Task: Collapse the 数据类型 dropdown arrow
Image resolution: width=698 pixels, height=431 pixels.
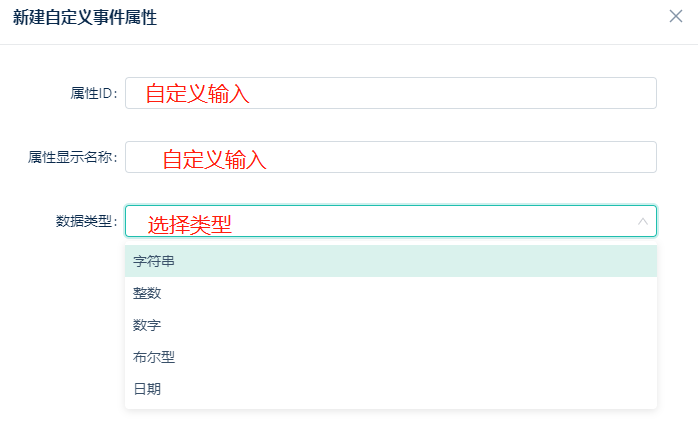Action: click(x=642, y=221)
